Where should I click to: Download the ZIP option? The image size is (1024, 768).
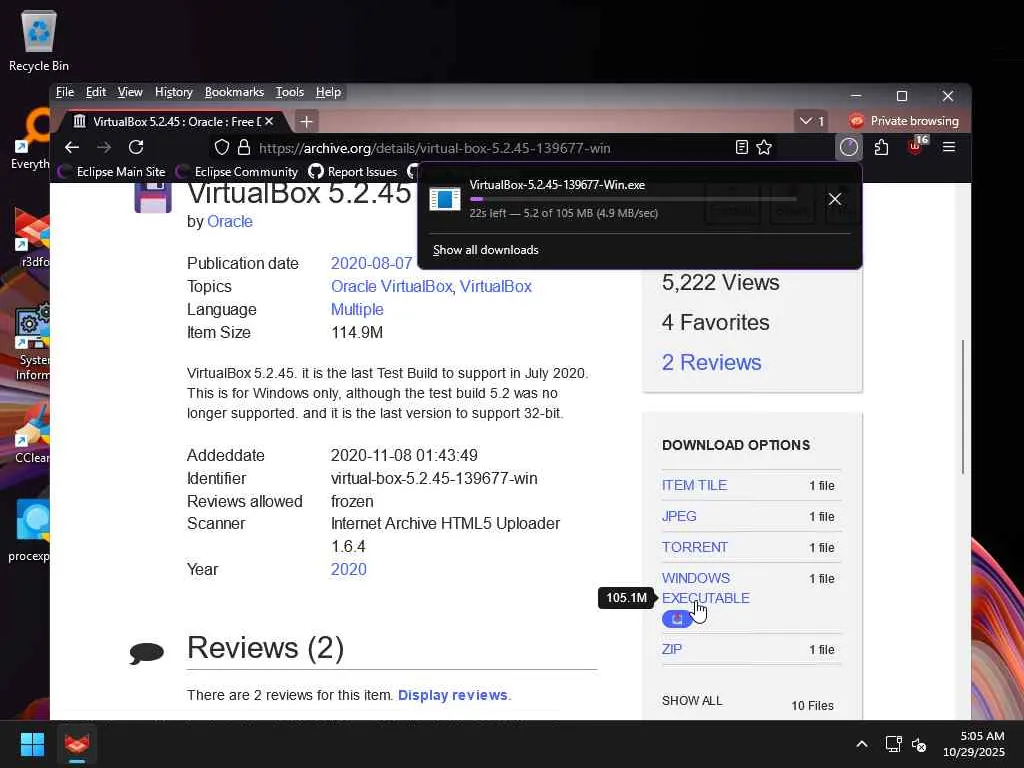(x=671, y=649)
